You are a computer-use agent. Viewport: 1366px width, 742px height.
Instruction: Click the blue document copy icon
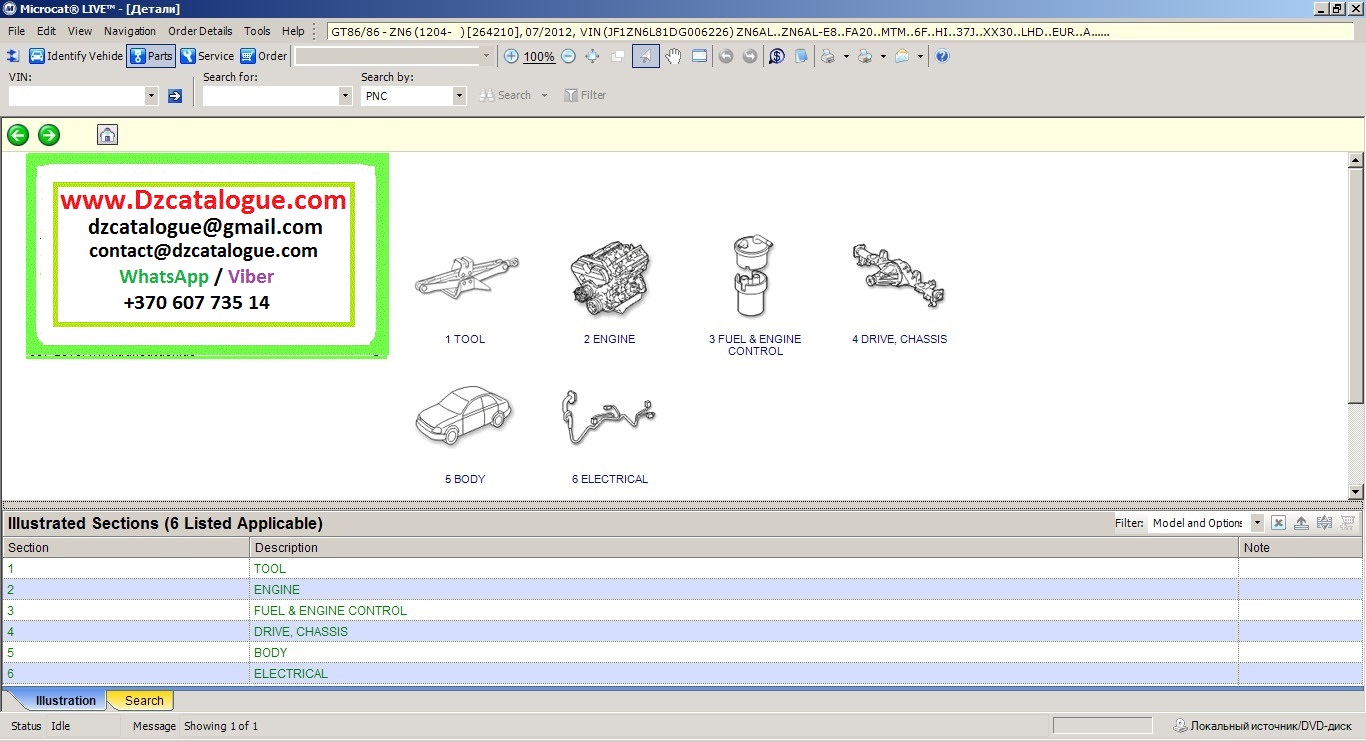pyautogui.click(x=801, y=56)
